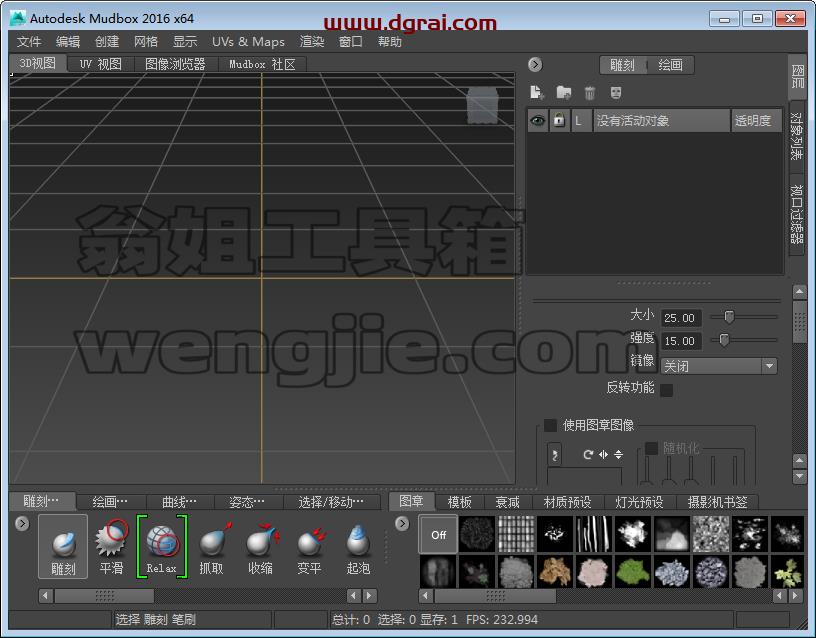Screen dimensions: 816x638
Task: Expand the stamp tray arrow button
Action: tap(402, 523)
